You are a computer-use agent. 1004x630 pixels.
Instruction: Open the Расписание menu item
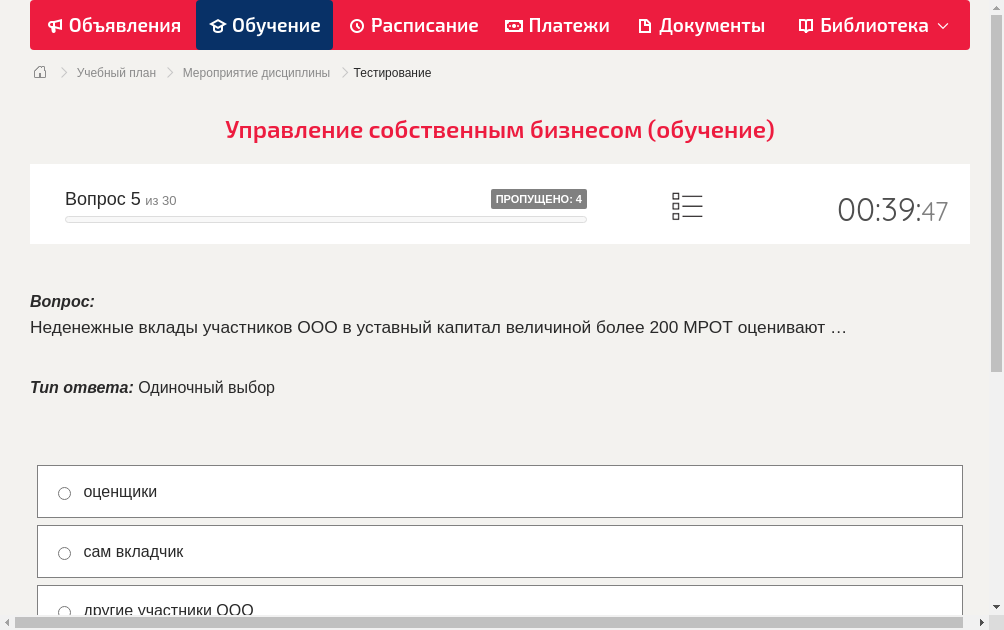(x=414, y=25)
